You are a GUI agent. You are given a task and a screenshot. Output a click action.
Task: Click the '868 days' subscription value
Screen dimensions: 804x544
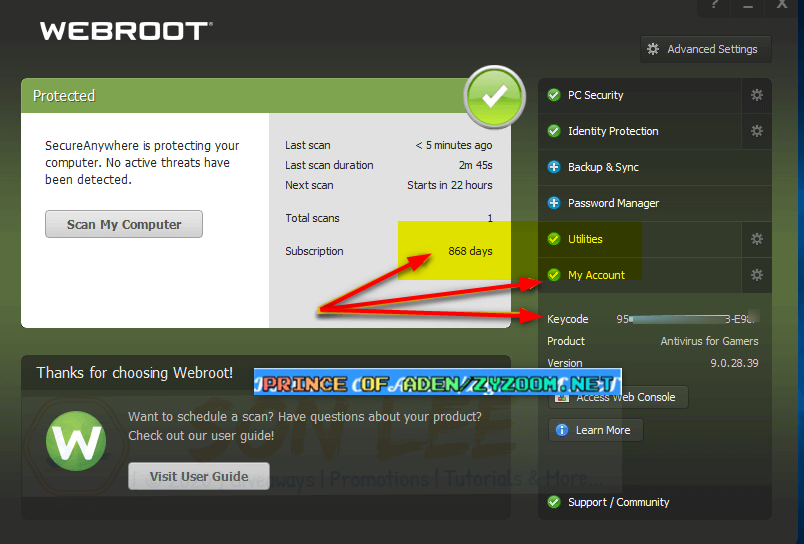470,251
